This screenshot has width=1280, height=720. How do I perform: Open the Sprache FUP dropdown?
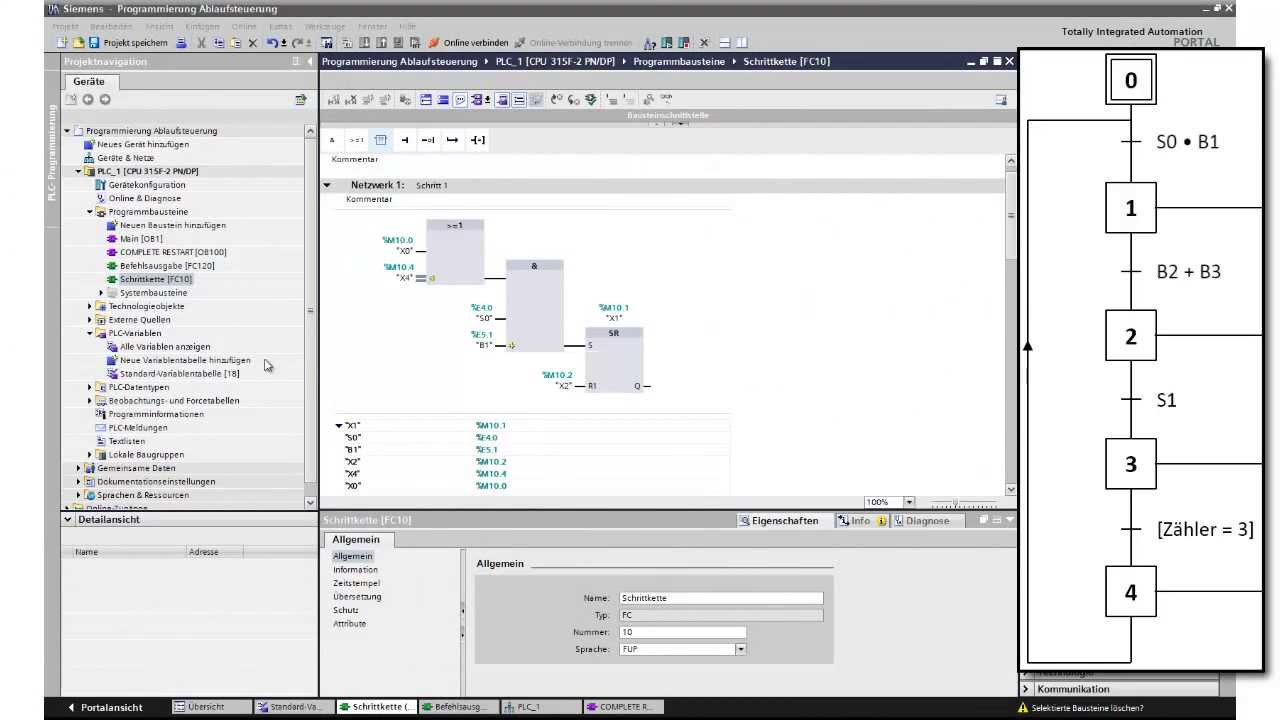click(741, 649)
